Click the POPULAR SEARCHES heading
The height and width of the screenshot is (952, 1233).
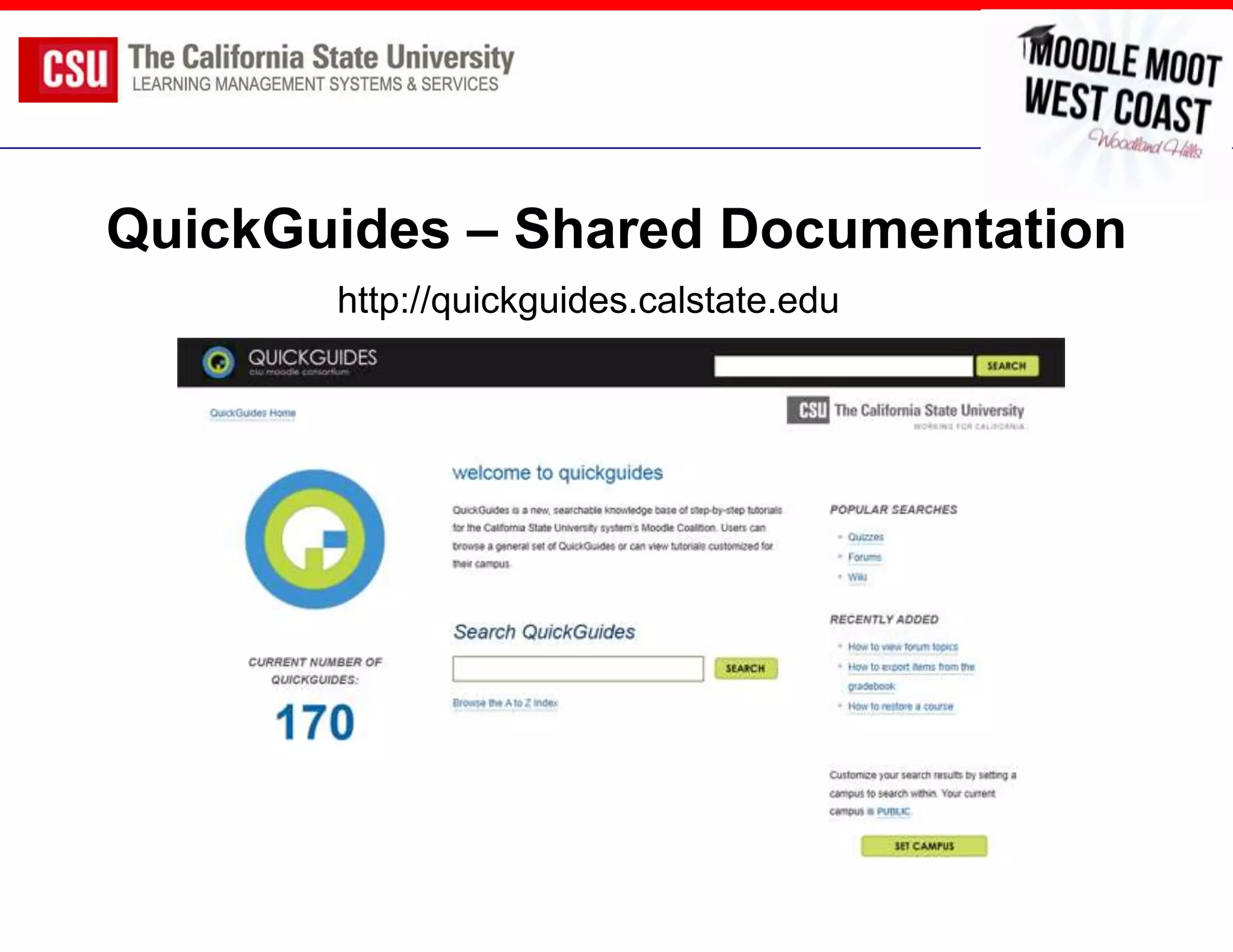(x=893, y=510)
